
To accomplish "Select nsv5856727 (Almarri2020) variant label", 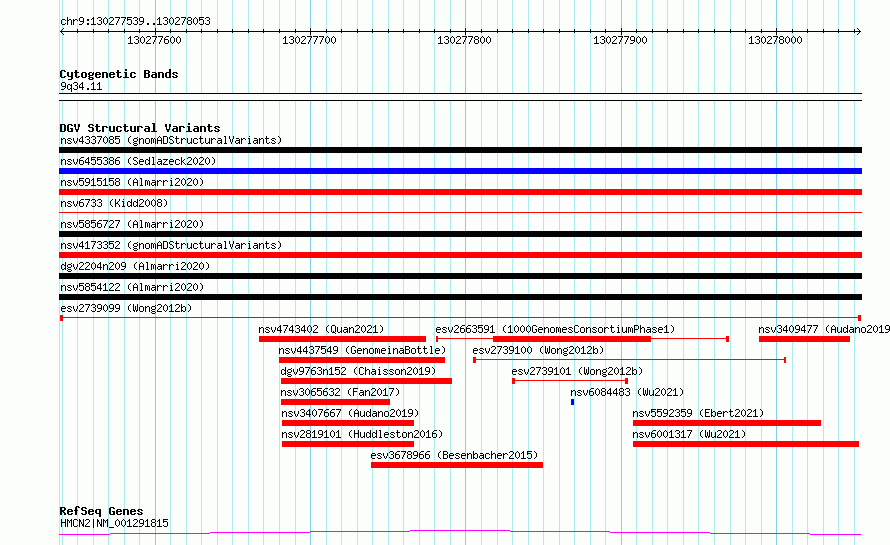I will point(132,224).
